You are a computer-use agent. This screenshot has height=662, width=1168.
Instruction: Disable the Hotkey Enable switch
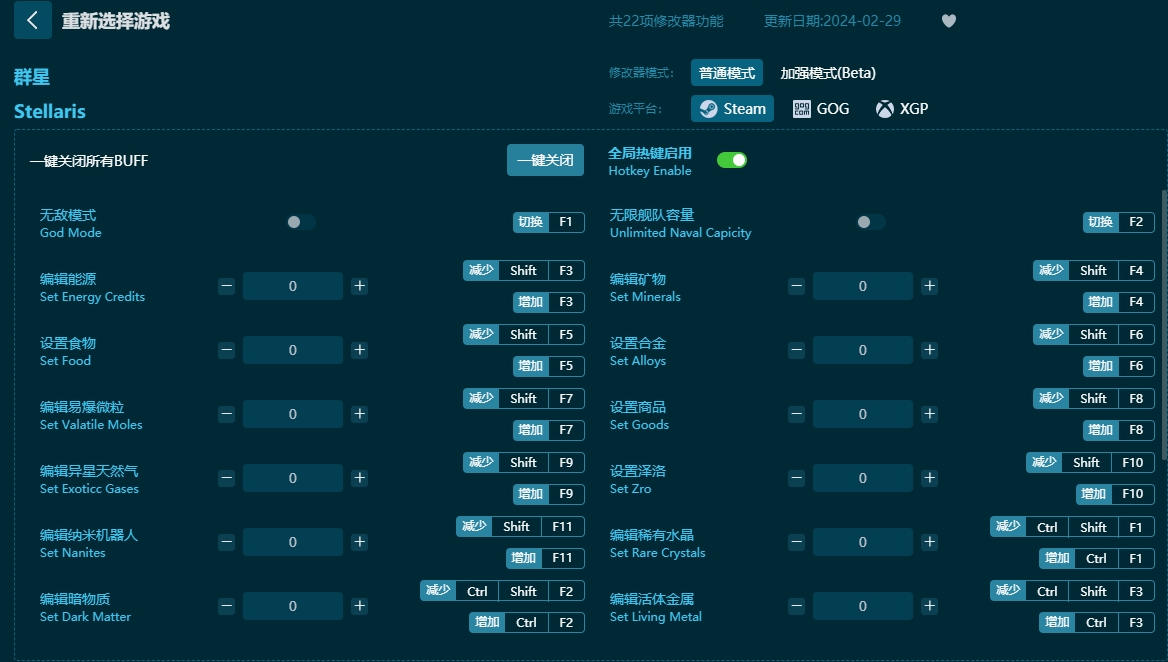point(732,158)
